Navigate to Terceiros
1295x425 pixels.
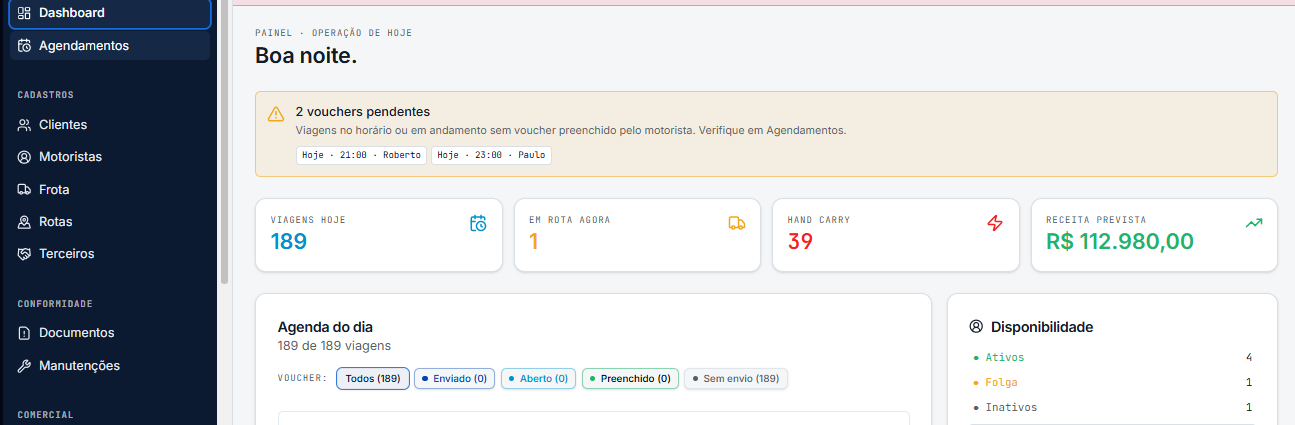tap(110, 253)
